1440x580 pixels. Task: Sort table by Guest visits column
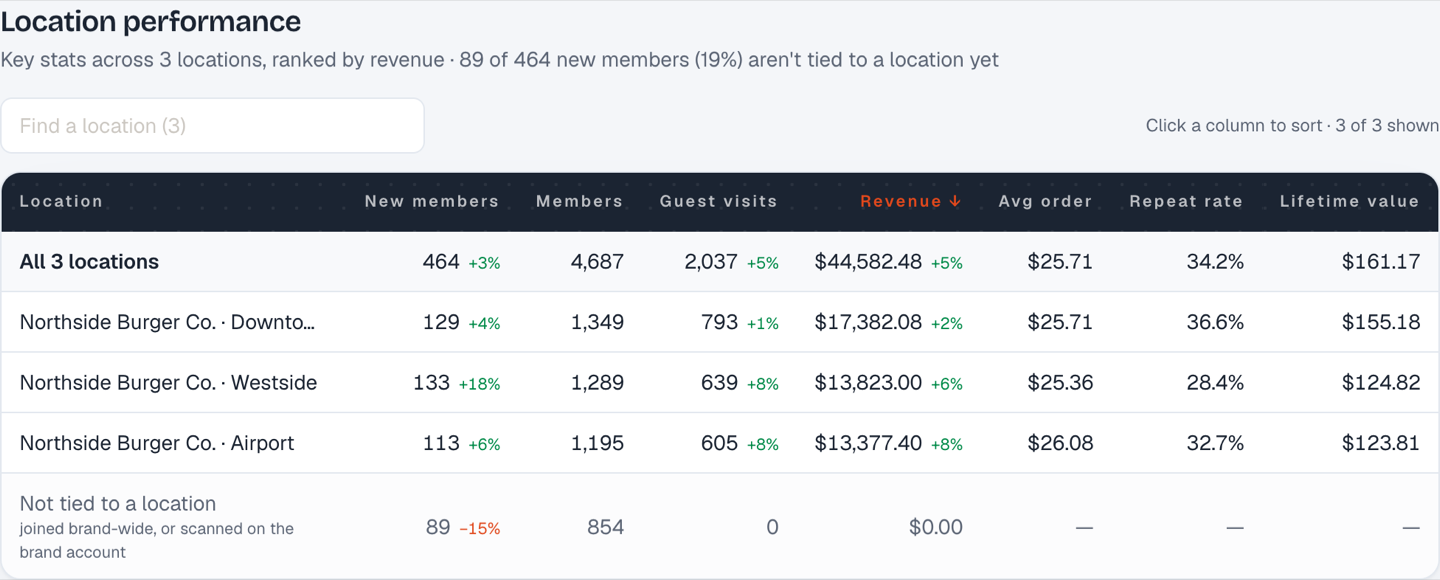718,201
